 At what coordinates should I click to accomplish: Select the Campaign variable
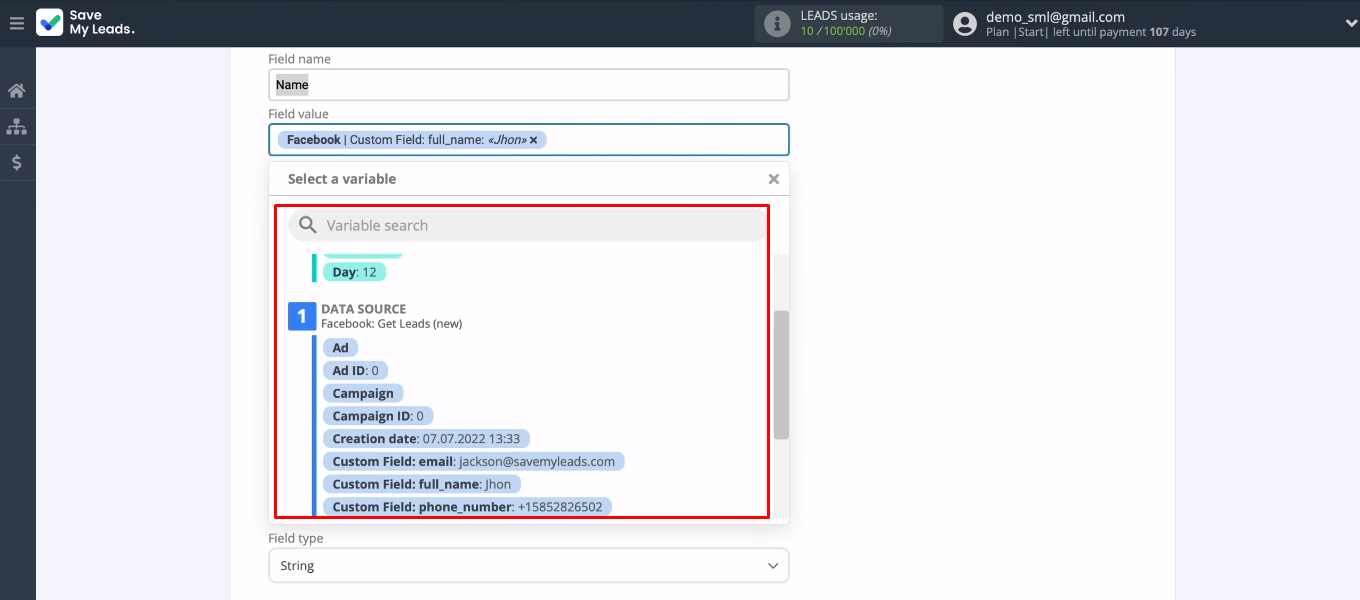click(x=363, y=394)
